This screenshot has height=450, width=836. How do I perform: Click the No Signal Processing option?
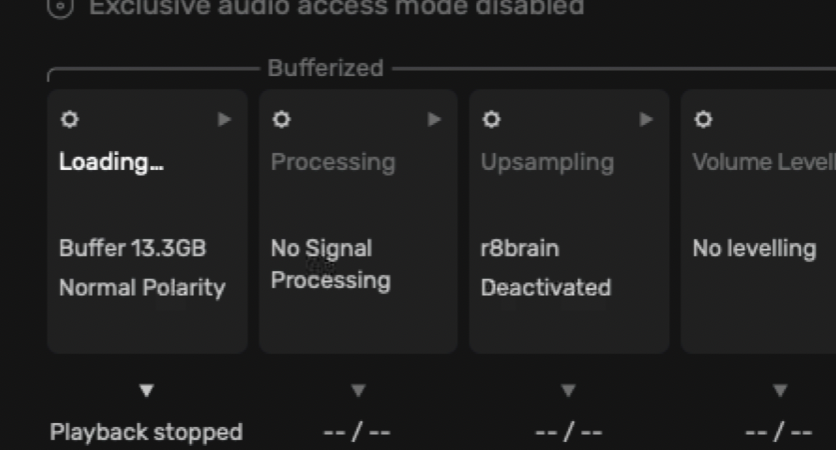pyautogui.click(x=331, y=264)
